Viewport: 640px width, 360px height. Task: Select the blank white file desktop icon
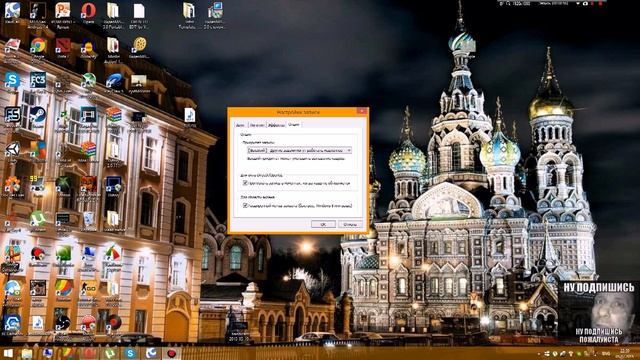click(x=139, y=11)
